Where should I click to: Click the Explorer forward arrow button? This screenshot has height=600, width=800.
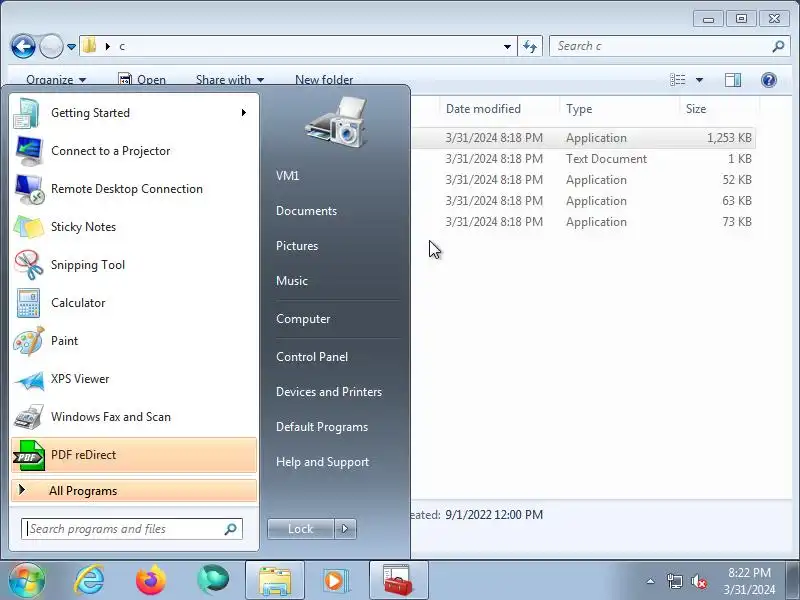click(51, 46)
